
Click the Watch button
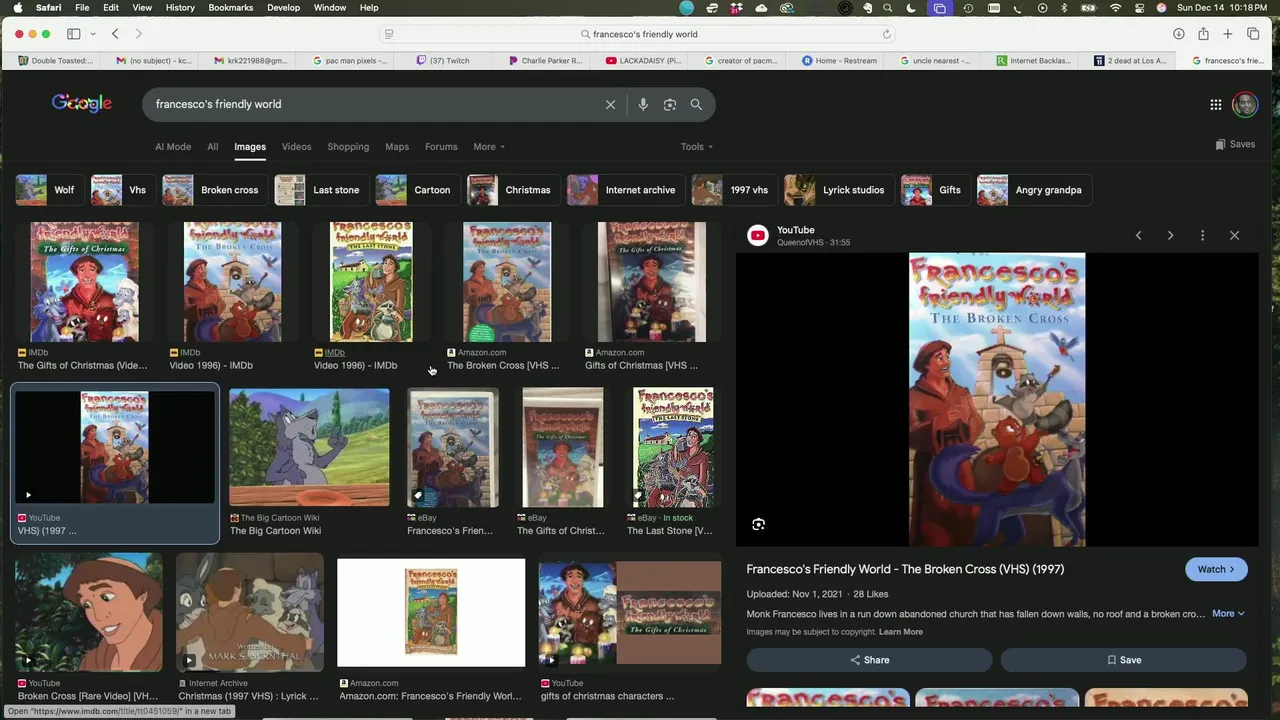(1216, 569)
